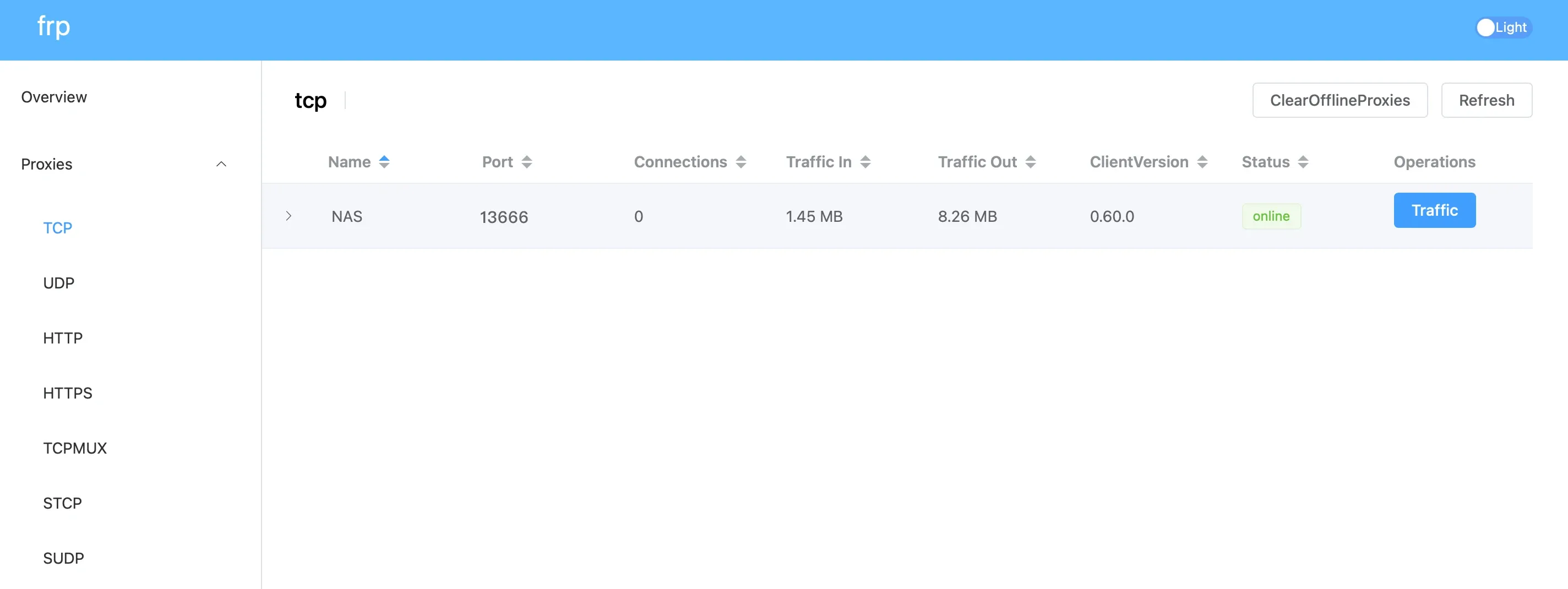1568x589 pixels.
Task: Open the TCPMUX proxies list
Action: pyautogui.click(x=75, y=449)
